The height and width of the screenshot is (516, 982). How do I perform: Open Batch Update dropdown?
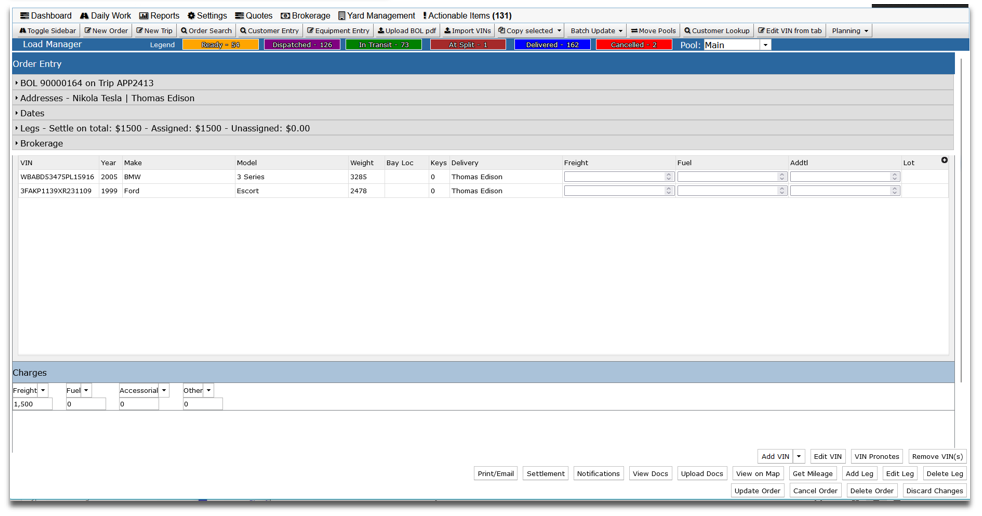(x=596, y=31)
